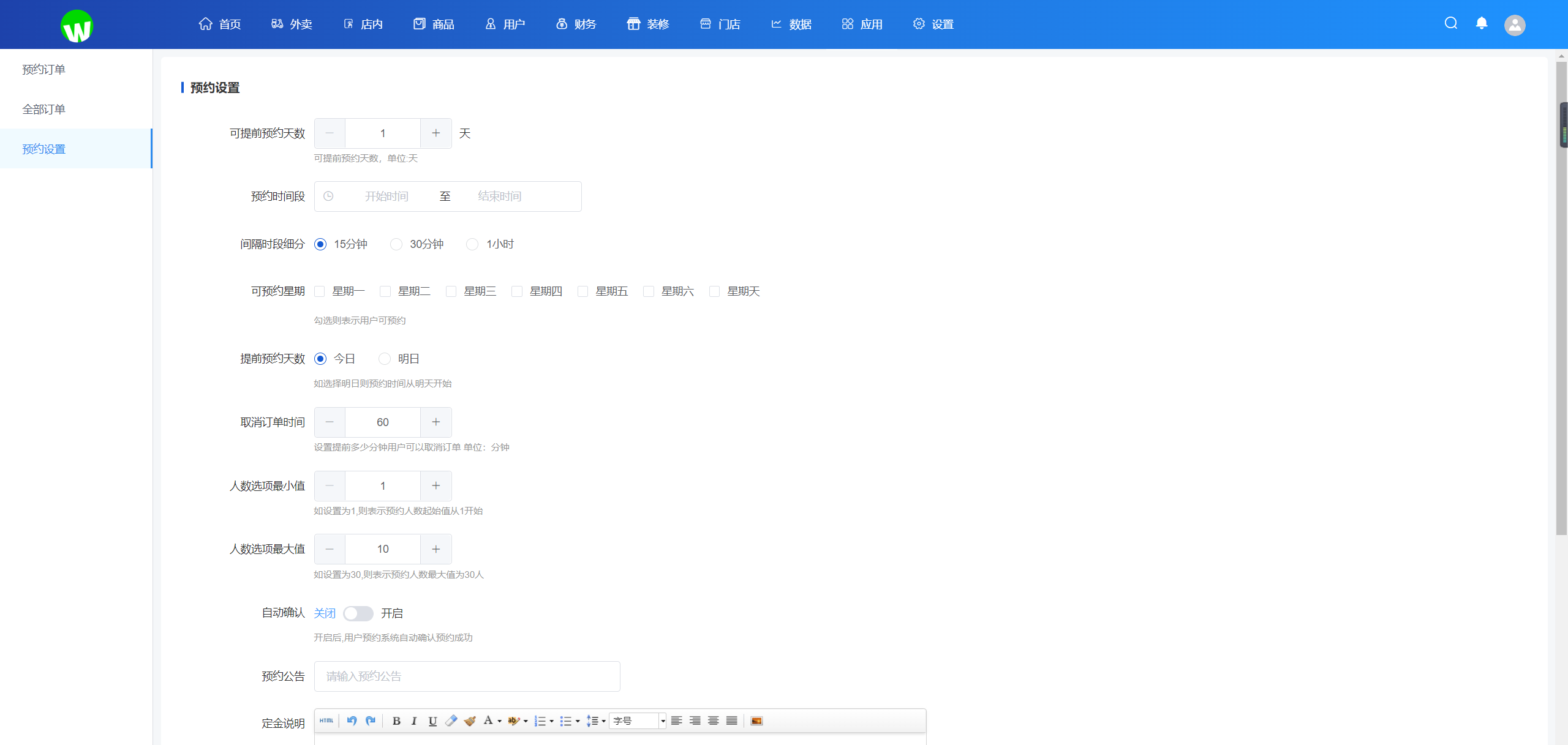The image size is (1568, 745).
Task: Increase 人数选项最大值 with plus button
Action: [436, 549]
